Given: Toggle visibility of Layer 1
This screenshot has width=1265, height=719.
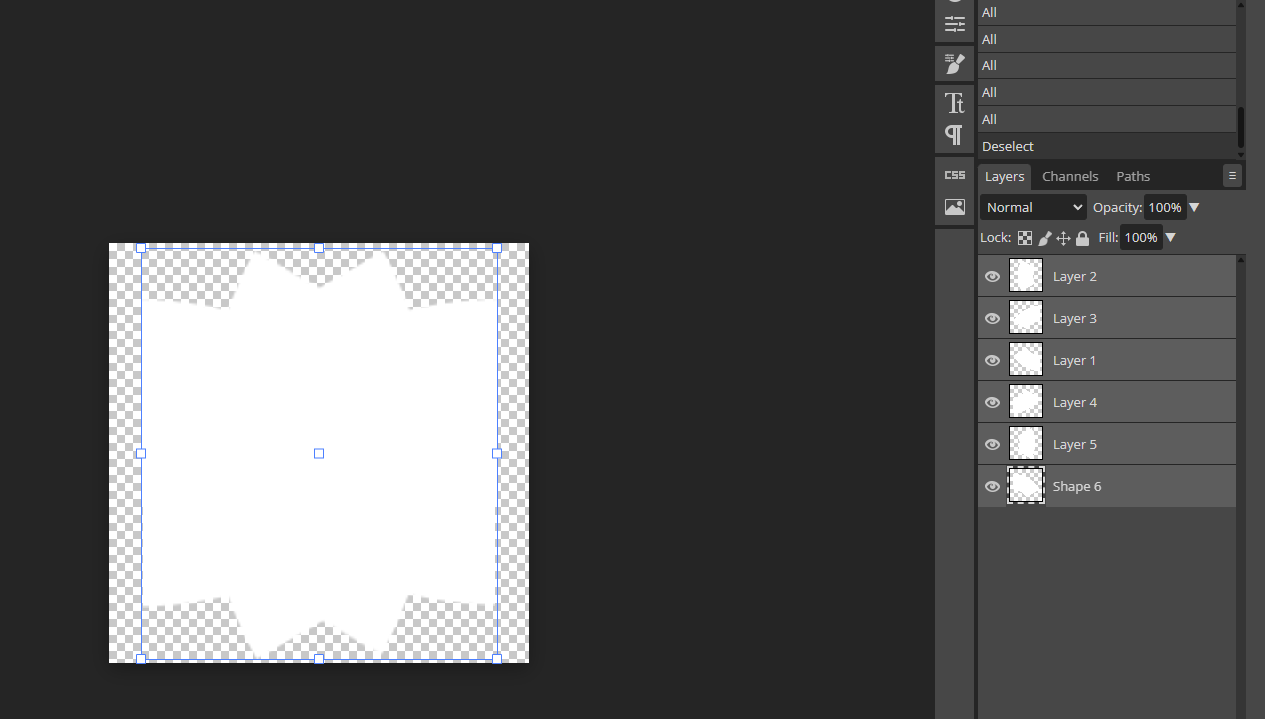Looking at the screenshot, I should coord(992,361).
